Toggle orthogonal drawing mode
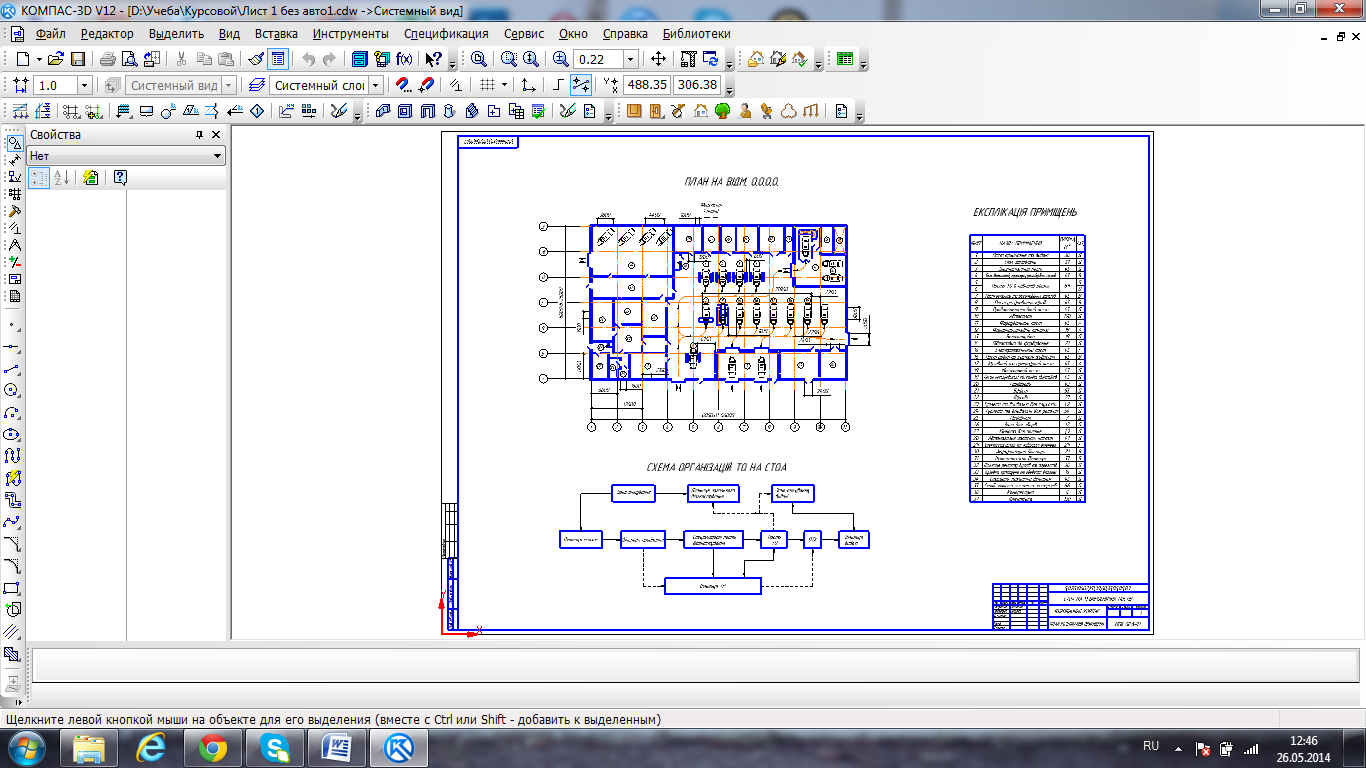Image resolution: width=1366 pixels, height=768 pixels. pos(558,85)
